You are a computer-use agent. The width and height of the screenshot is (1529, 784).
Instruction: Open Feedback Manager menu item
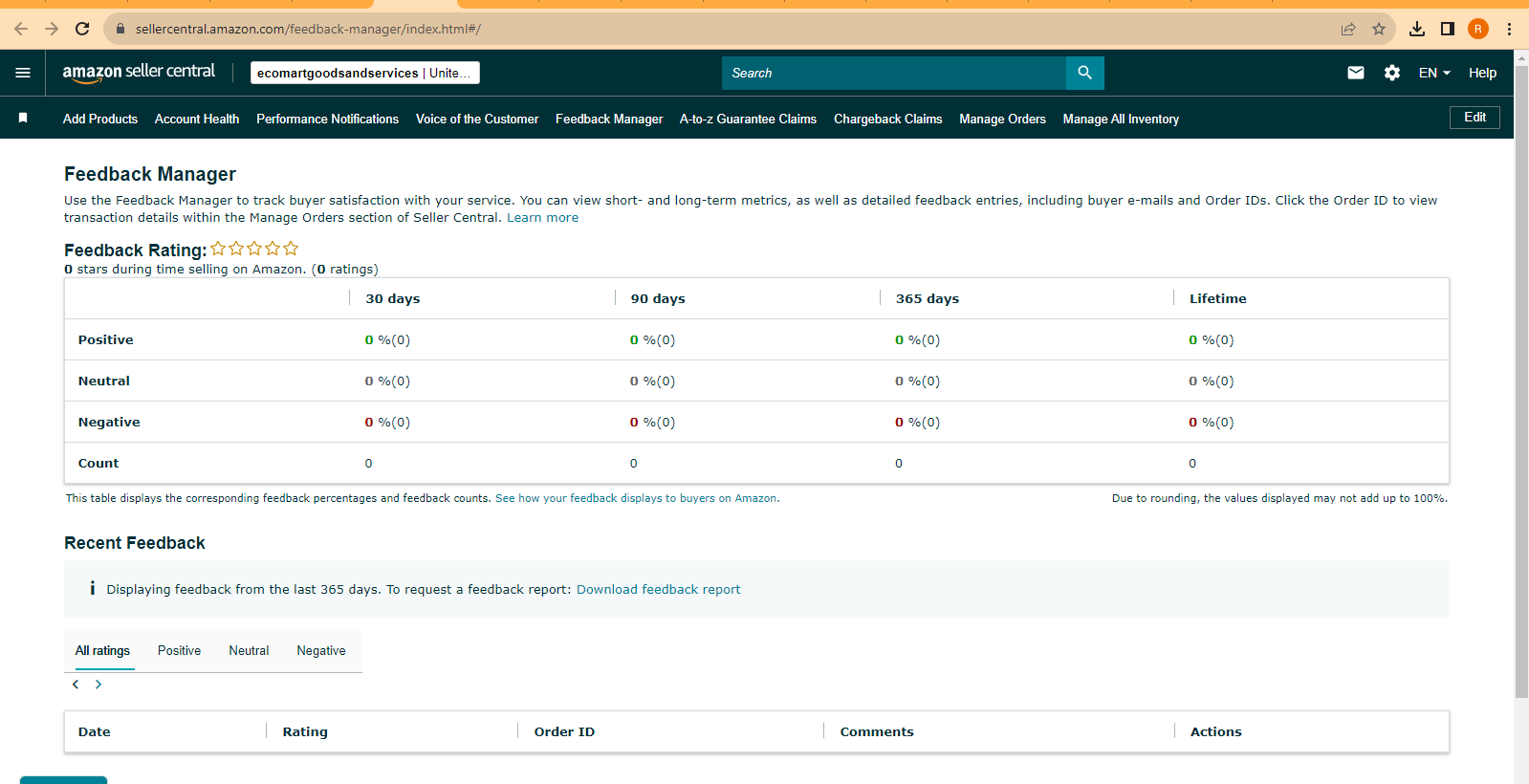pos(609,119)
